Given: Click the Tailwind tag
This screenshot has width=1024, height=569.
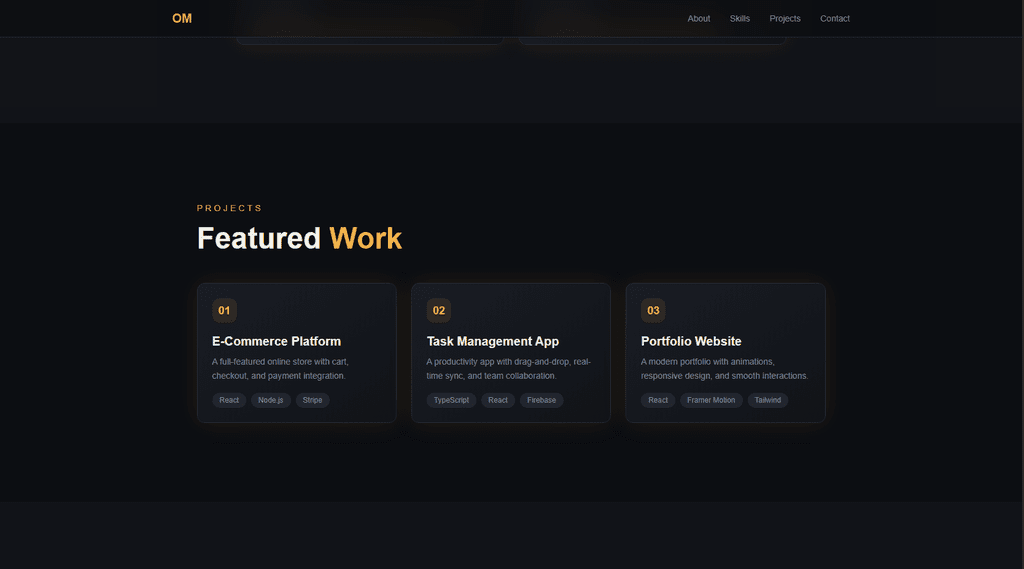Looking at the screenshot, I should 767,400.
